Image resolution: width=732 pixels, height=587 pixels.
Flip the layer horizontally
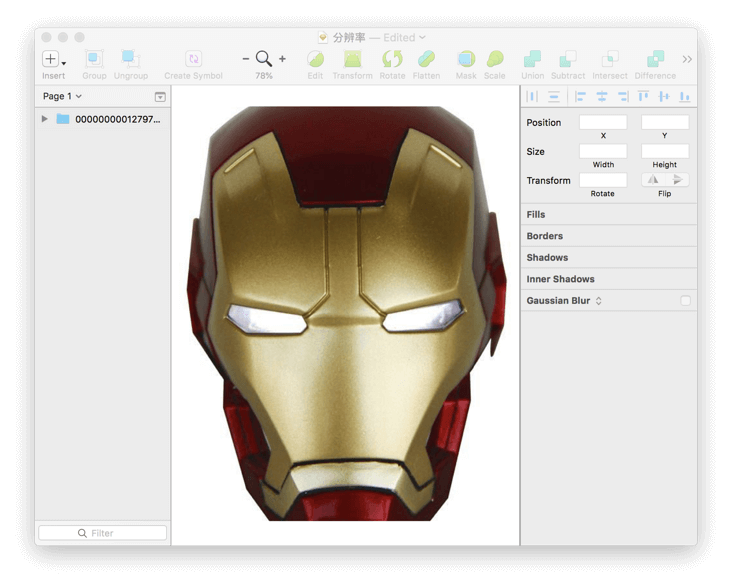(x=653, y=180)
